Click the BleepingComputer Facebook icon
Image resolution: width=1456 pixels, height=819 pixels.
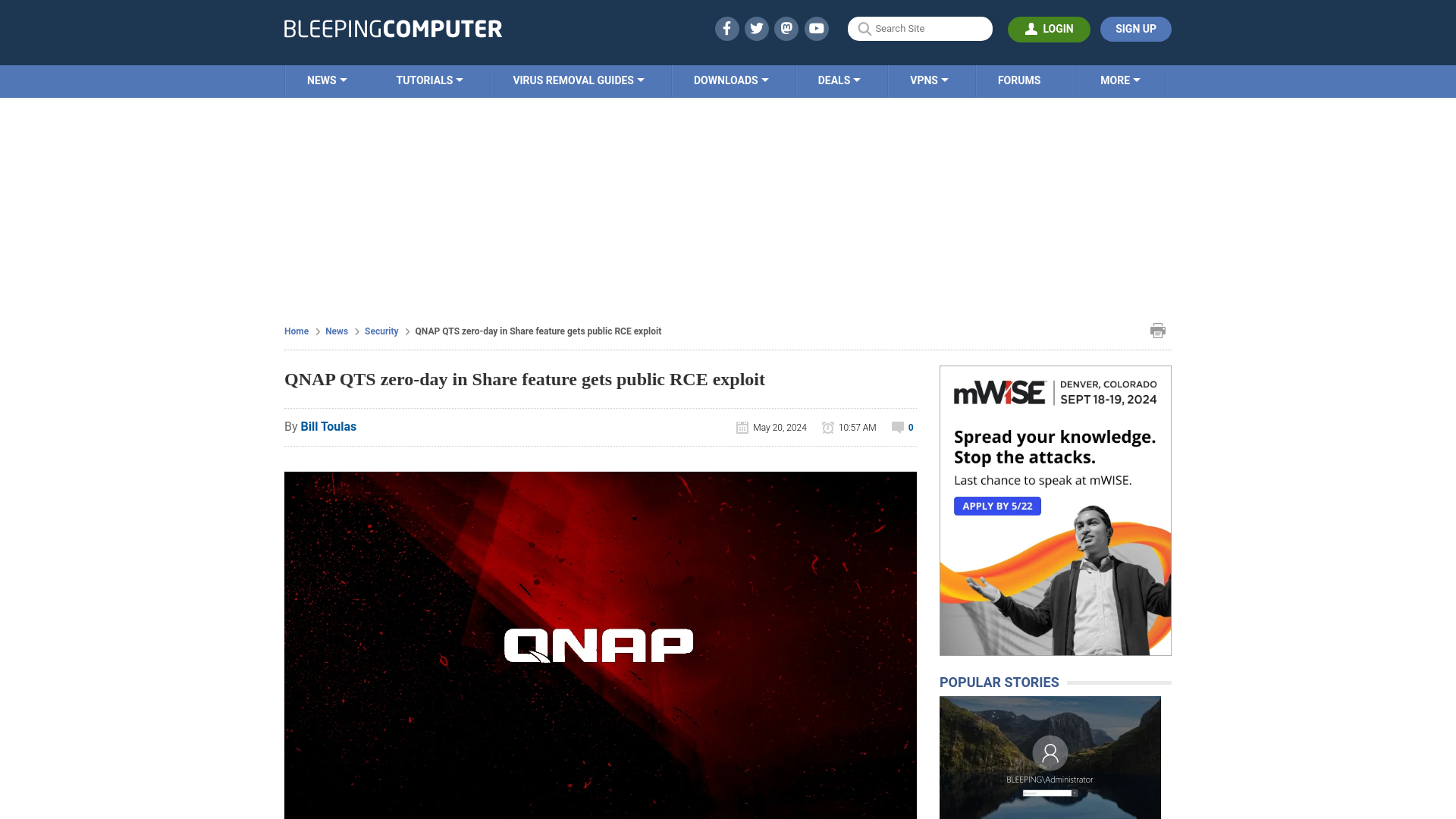pos(726,28)
